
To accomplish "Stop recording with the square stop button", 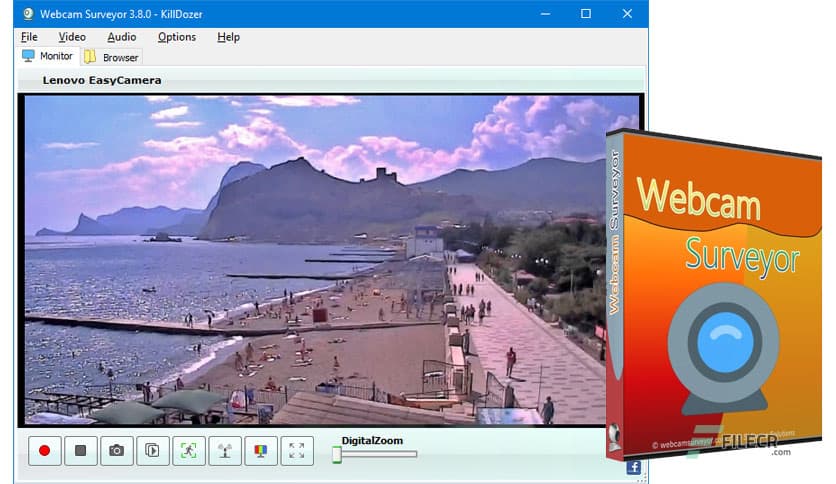I will point(81,451).
